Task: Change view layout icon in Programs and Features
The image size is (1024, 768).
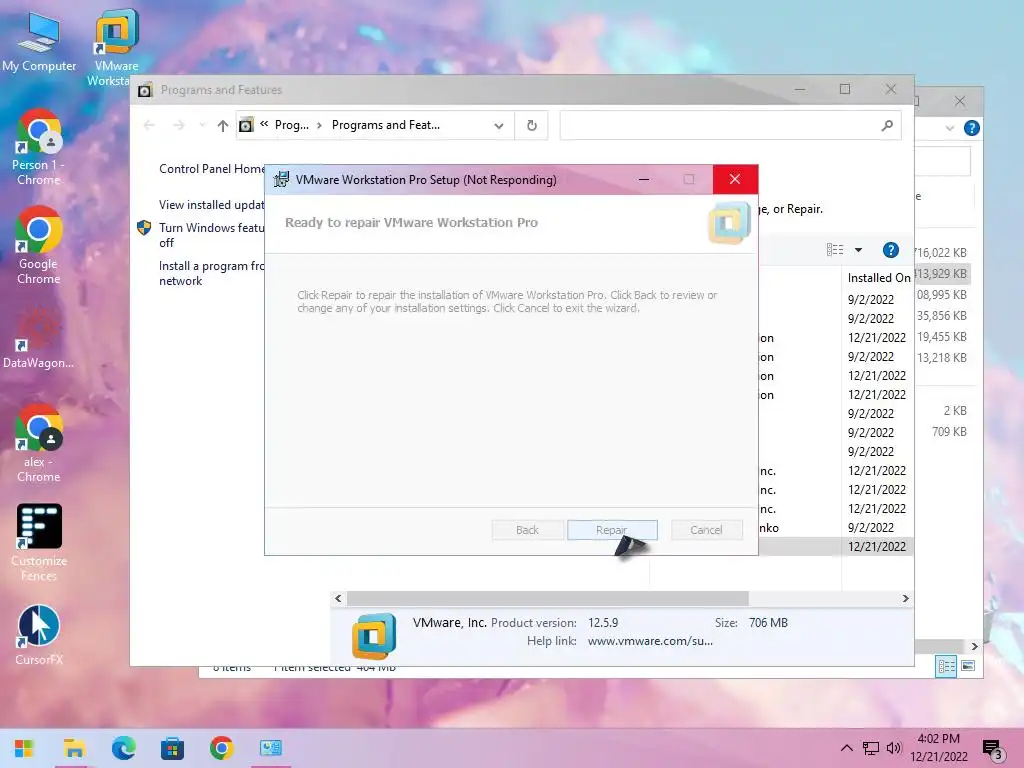Action: tap(835, 250)
